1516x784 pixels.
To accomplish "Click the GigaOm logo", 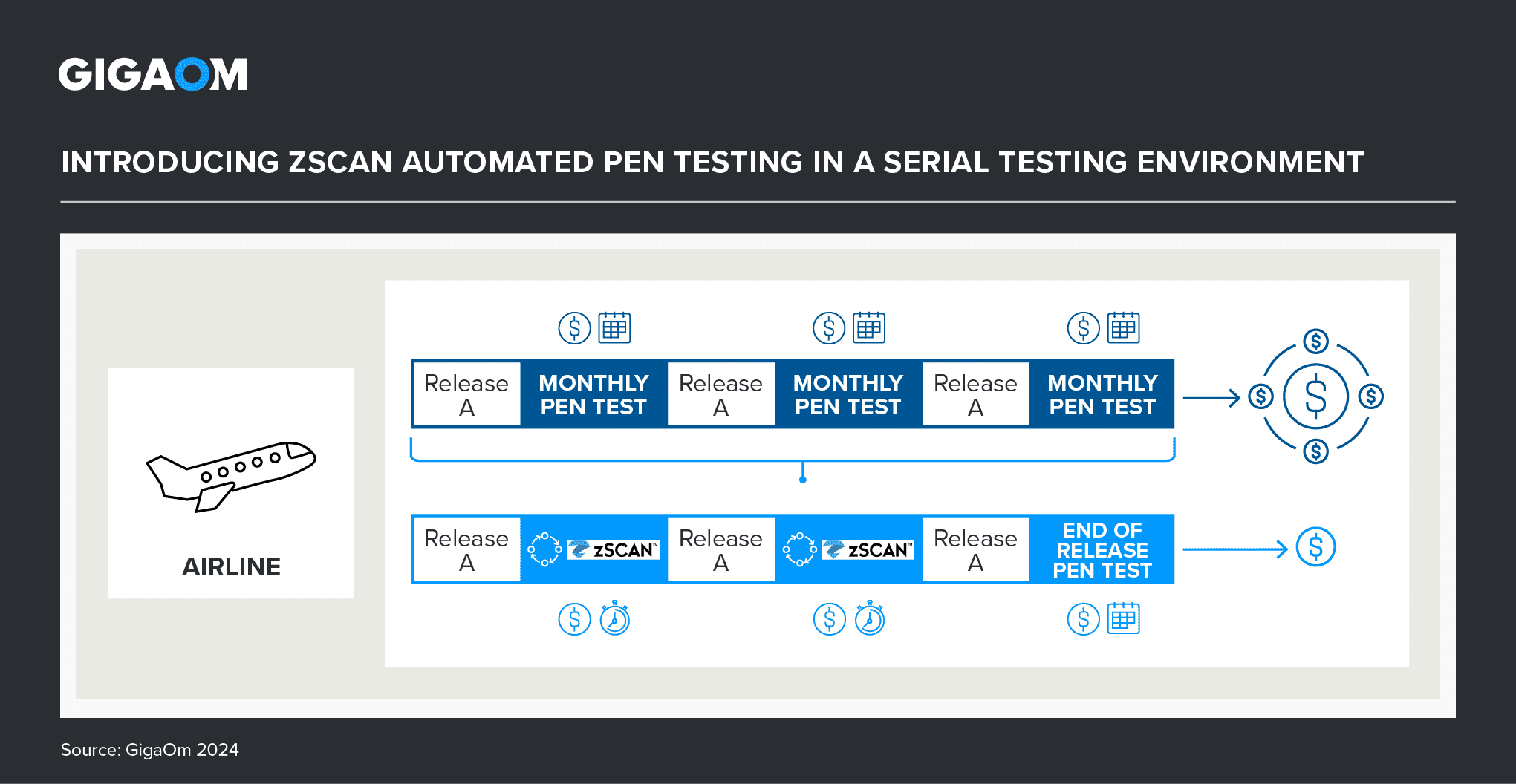I will pyautogui.click(x=153, y=74).
